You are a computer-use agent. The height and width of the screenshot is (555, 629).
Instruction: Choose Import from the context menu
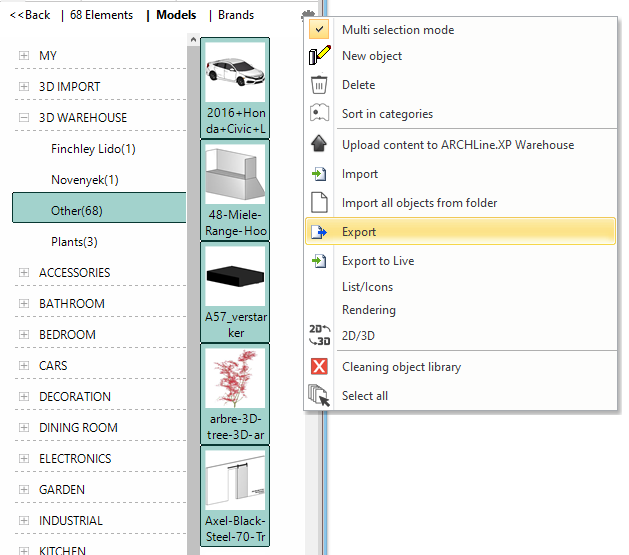click(x=461, y=174)
